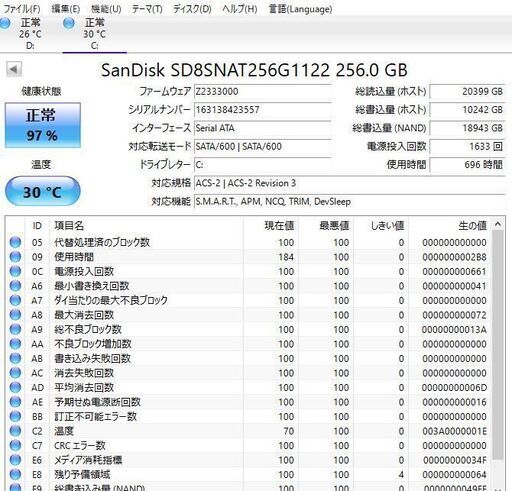Click status icon for attribute 05

pyautogui.click(x=15, y=242)
